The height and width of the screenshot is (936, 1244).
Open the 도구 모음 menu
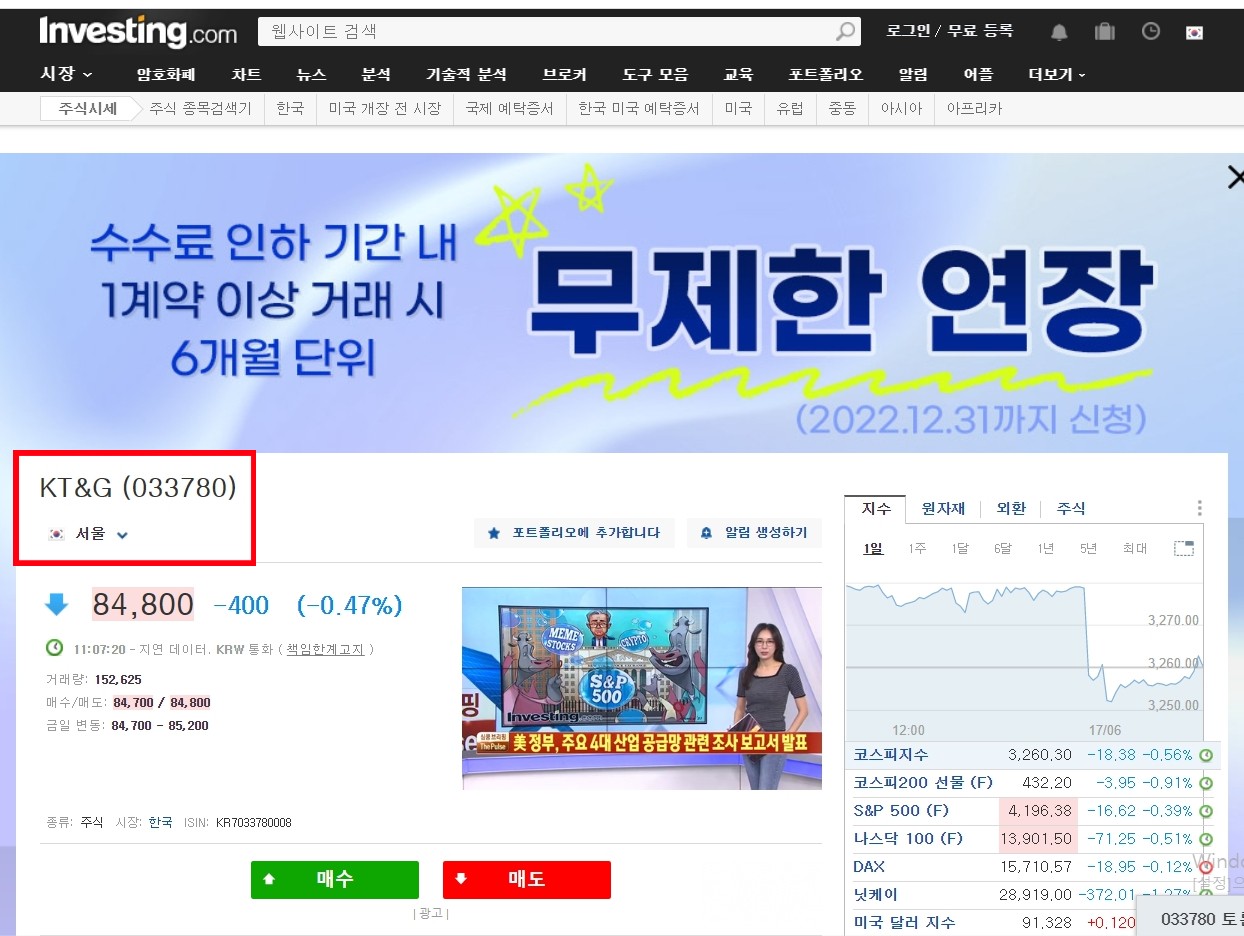(x=655, y=74)
